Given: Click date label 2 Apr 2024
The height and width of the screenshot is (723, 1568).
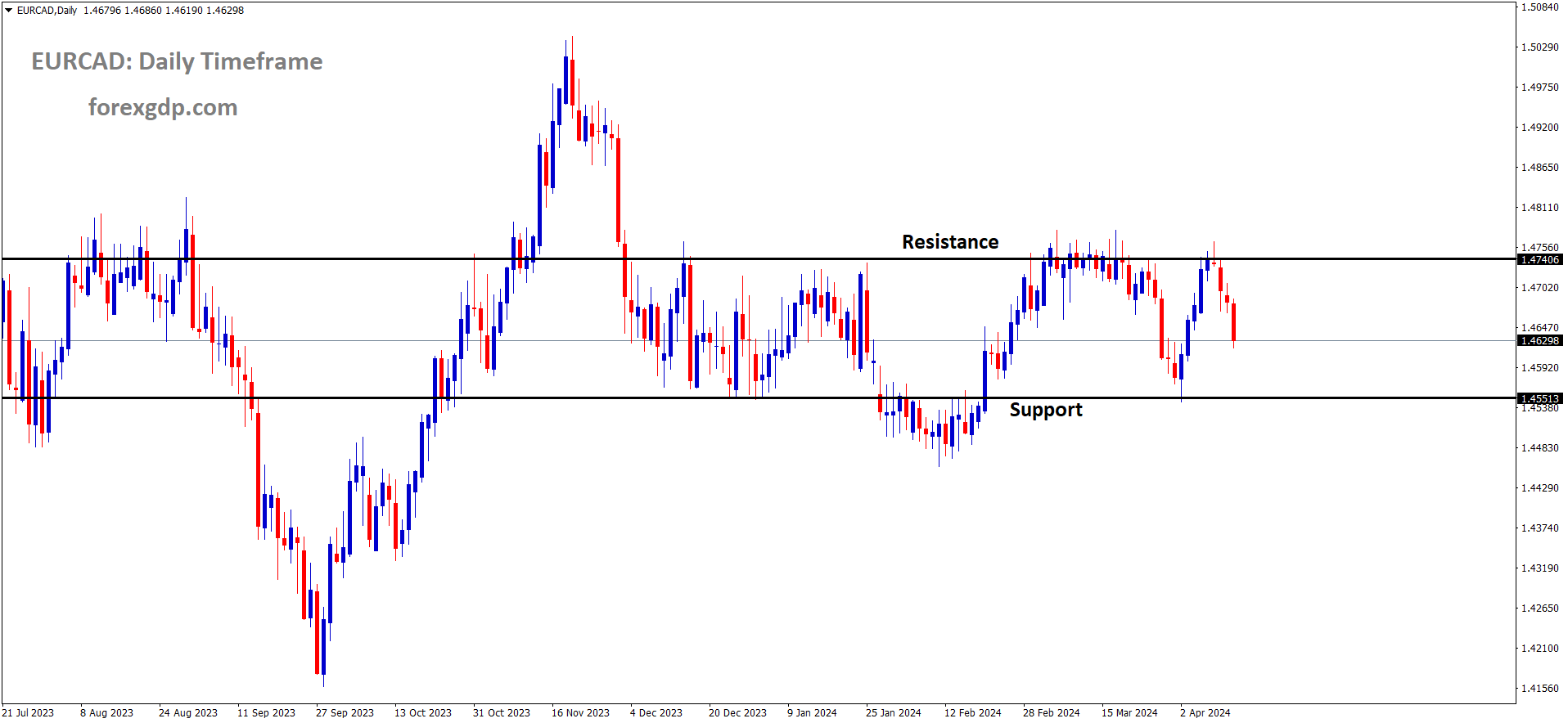Looking at the screenshot, I should (1205, 713).
